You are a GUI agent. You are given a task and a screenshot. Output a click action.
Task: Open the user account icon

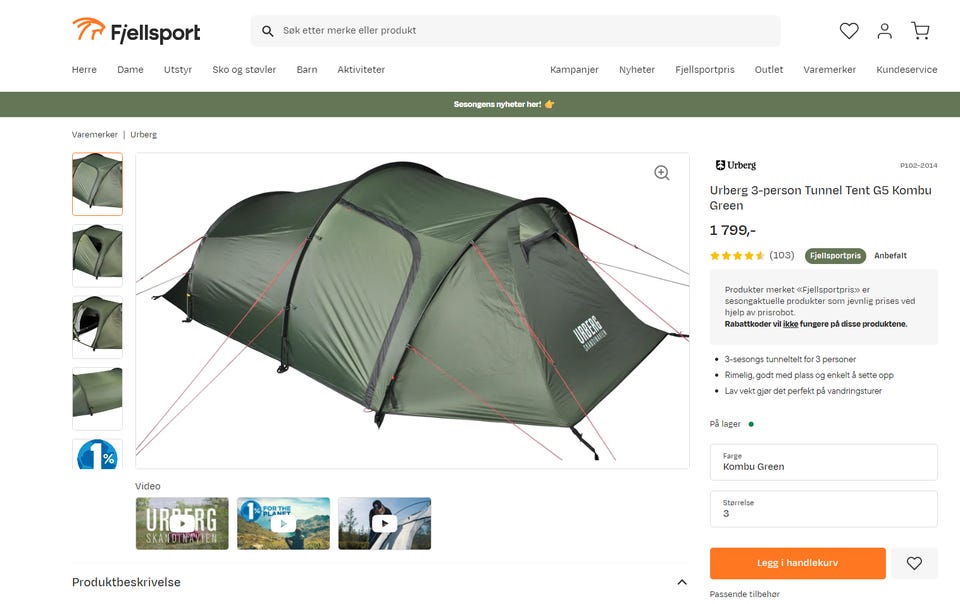(884, 31)
